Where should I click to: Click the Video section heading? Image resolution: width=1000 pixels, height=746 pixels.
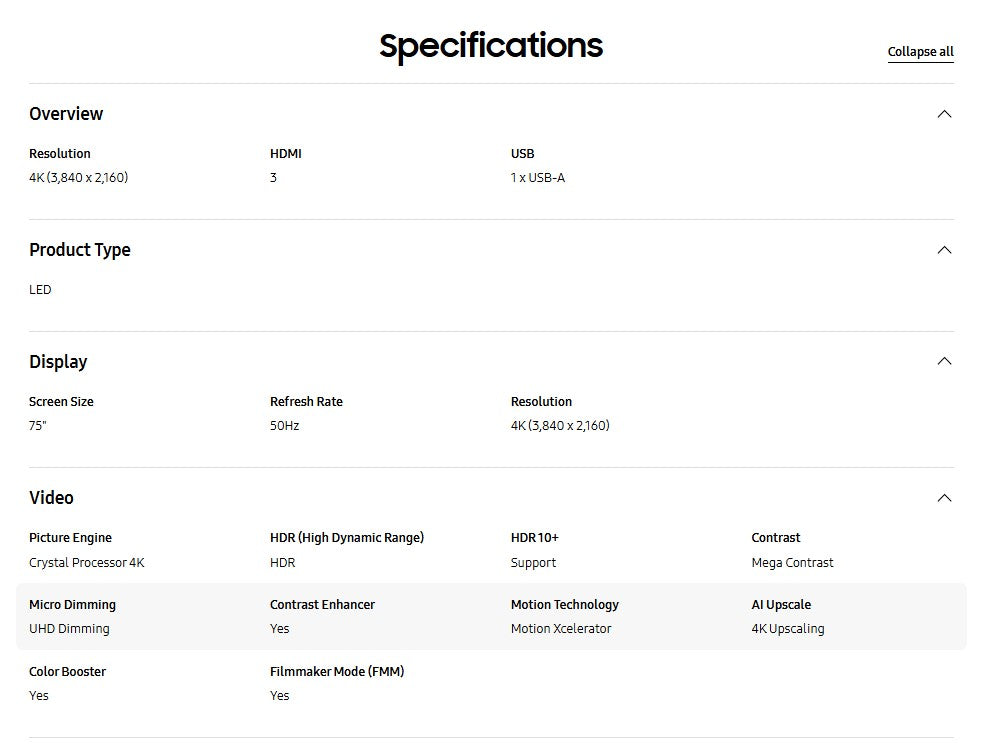[51, 498]
